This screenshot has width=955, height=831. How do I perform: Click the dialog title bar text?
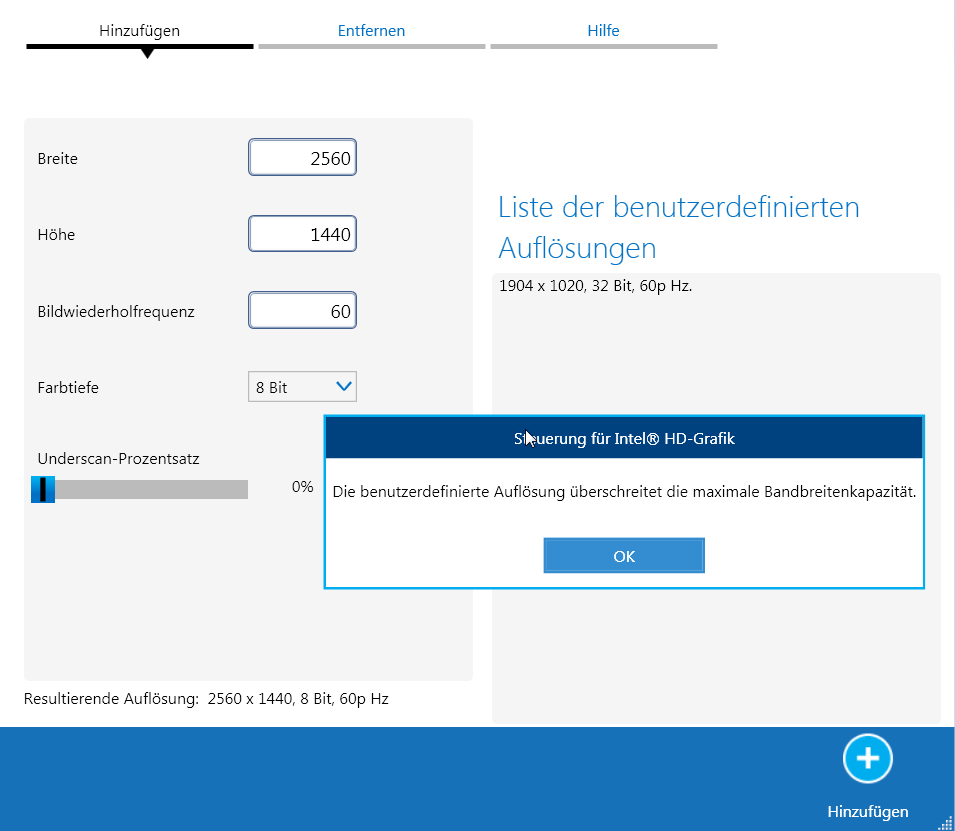pos(623,437)
